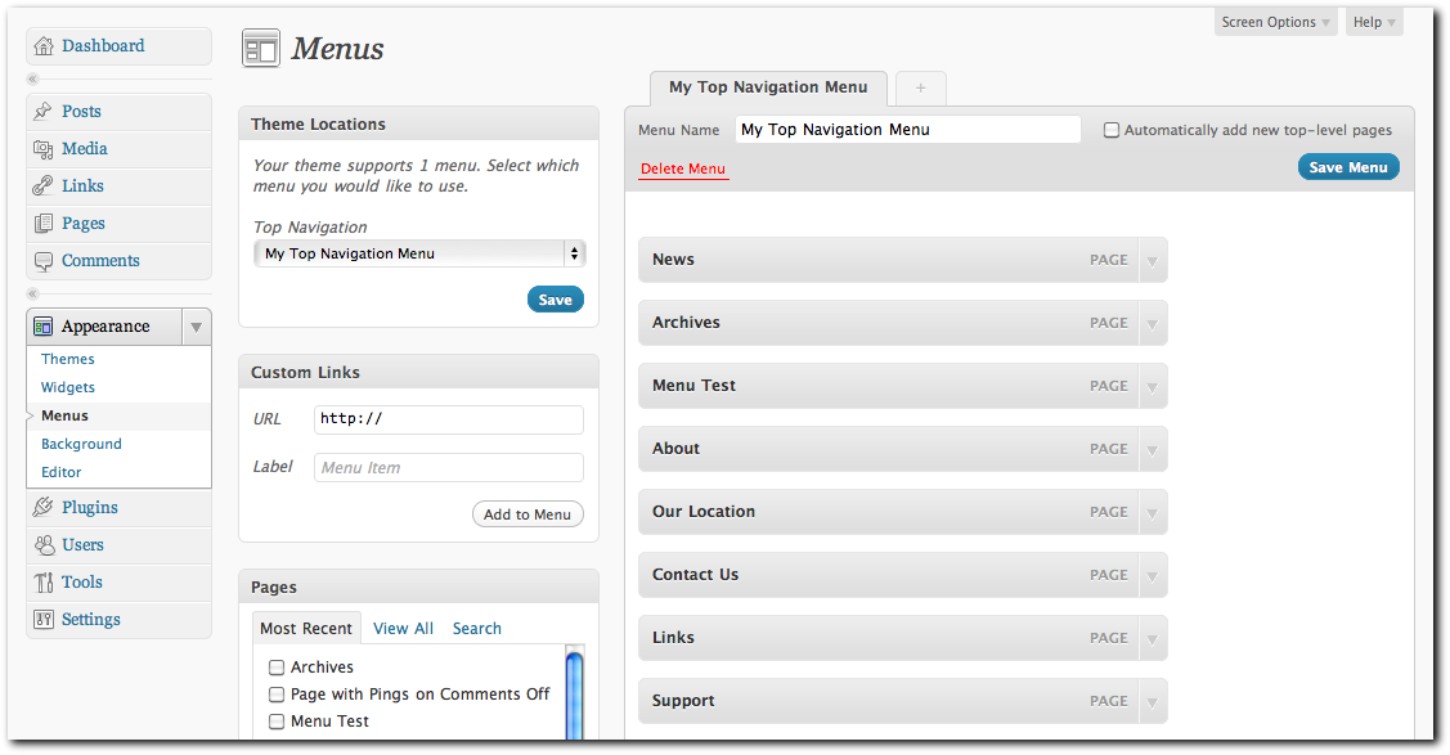Click the Save Menu button

click(1348, 167)
